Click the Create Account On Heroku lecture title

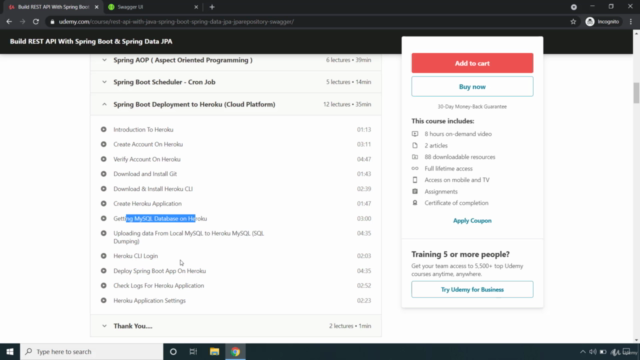148,144
